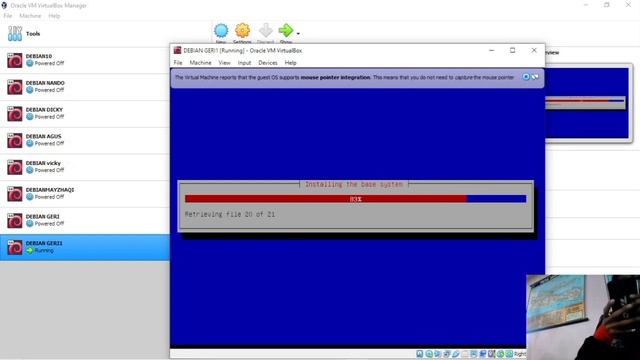
Task: Click the recording icon in the VM status bar
Action: [x=483, y=354]
